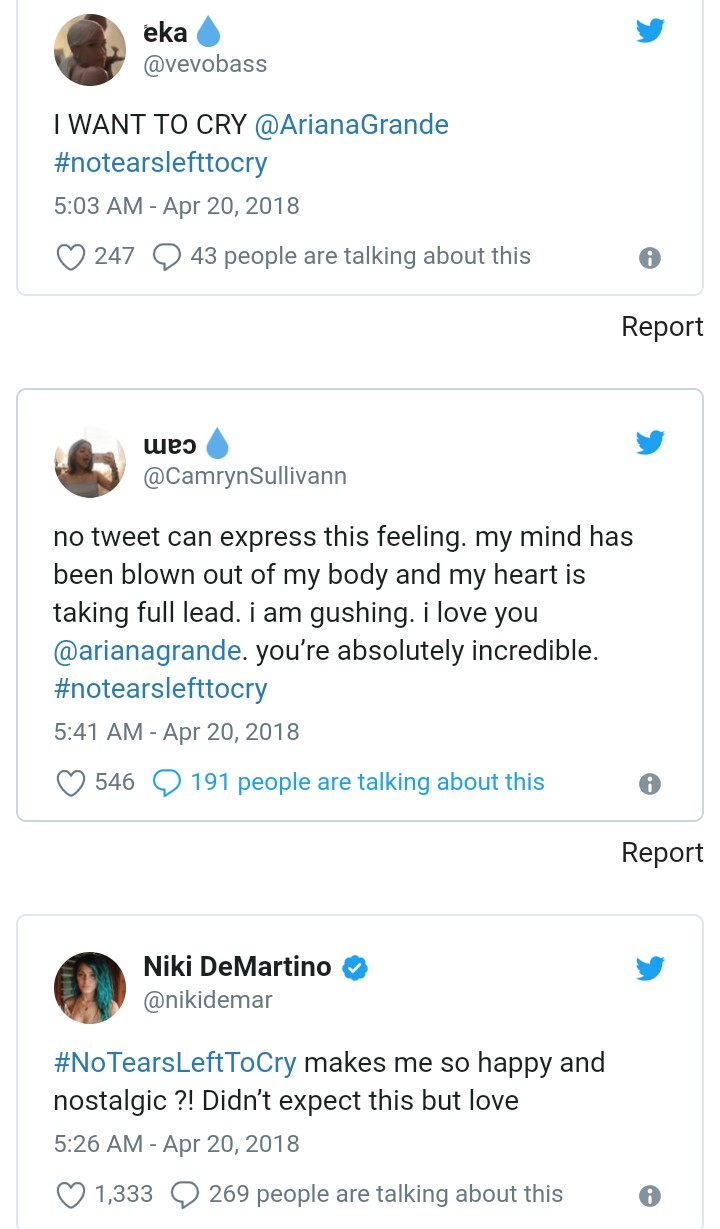The height and width of the screenshot is (1229, 720).
Task: Open info icon on CamrynSullivann's tweet
Action: coord(649,783)
